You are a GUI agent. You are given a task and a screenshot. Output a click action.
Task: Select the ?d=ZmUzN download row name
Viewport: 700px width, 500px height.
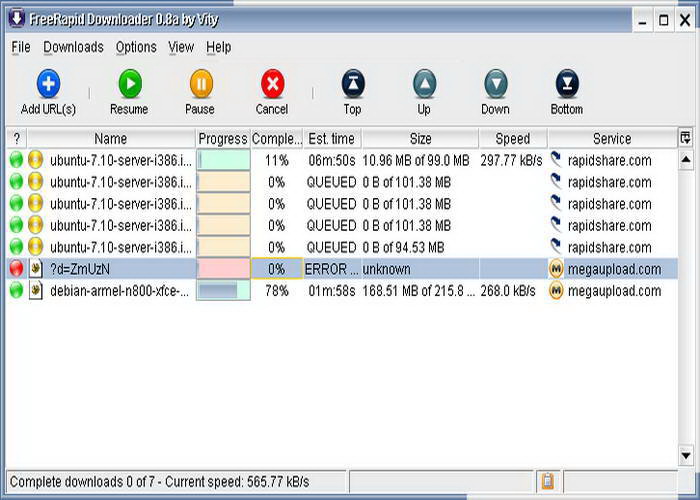point(79,269)
